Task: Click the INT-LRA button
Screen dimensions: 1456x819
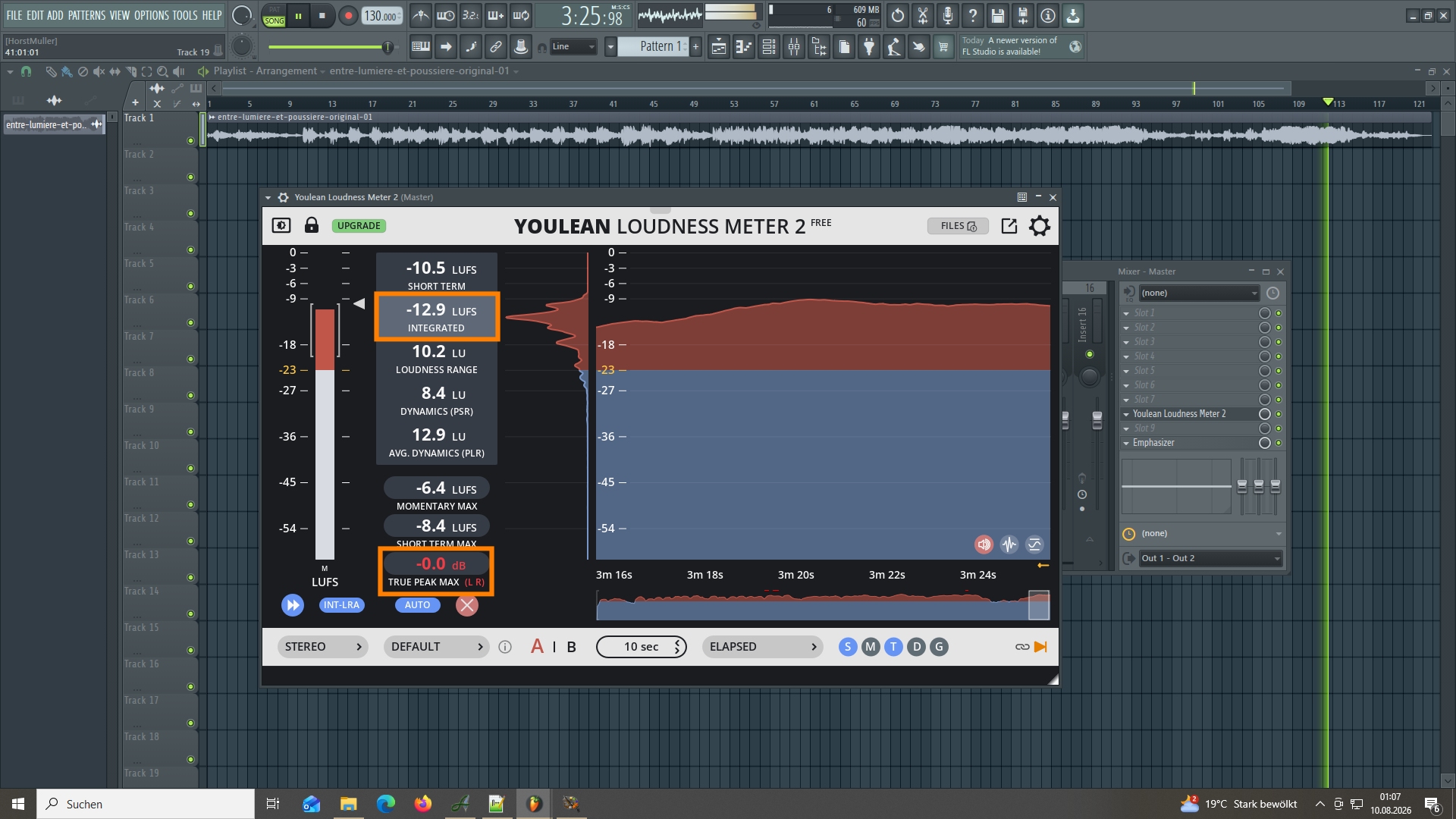Action: click(x=341, y=605)
